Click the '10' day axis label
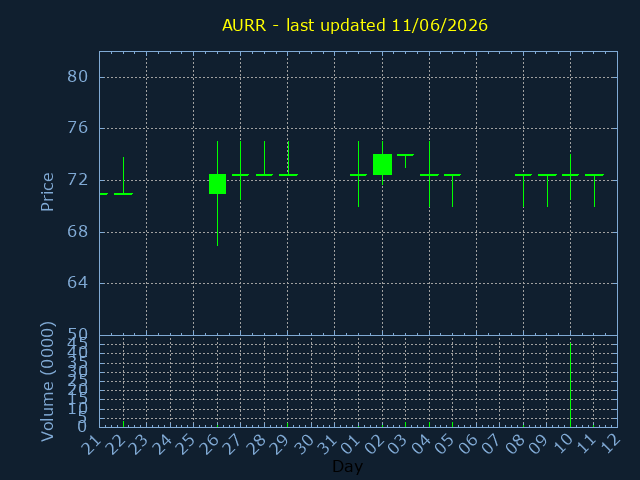The height and width of the screenshot is (480, 640). (x=562, y=444)
